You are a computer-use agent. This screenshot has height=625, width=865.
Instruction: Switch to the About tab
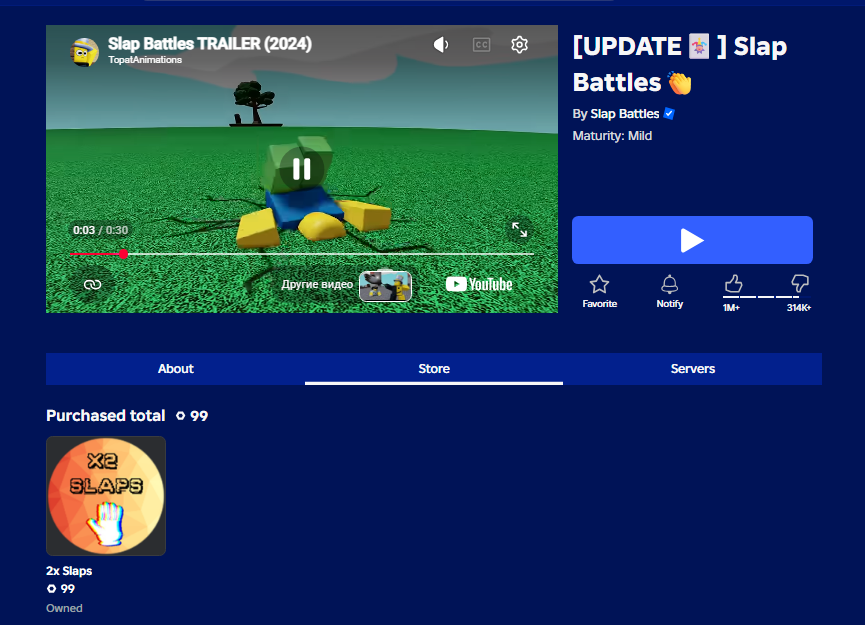click(175, 368)
